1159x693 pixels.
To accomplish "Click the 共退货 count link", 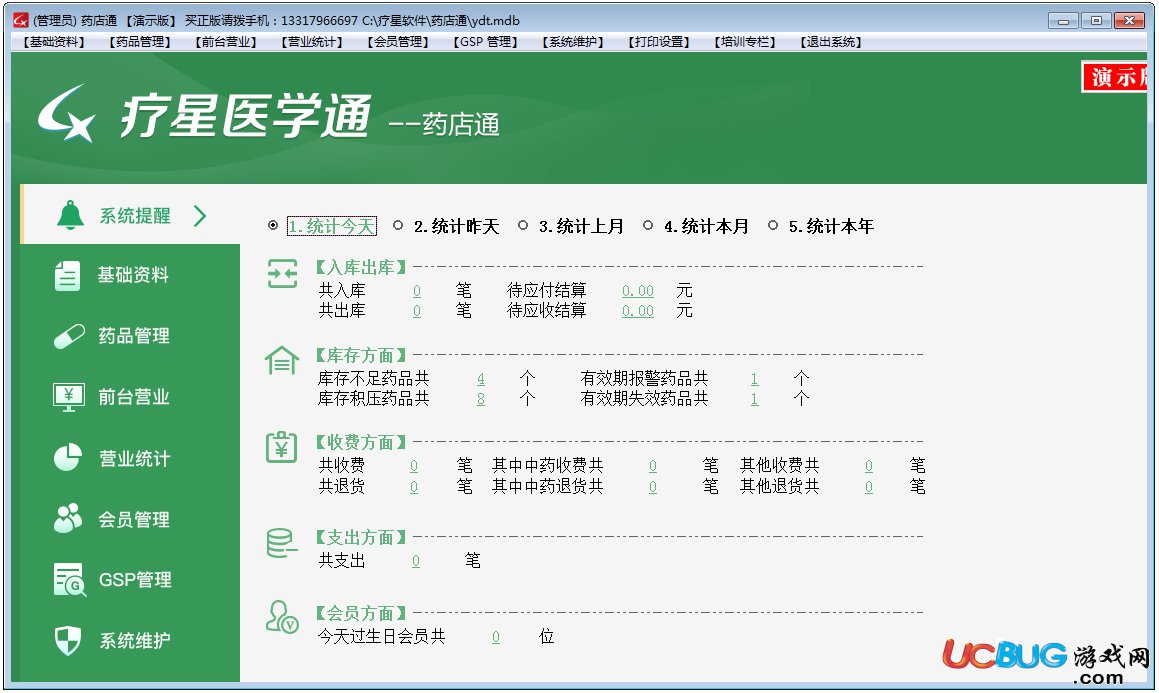I will [414, 487].
